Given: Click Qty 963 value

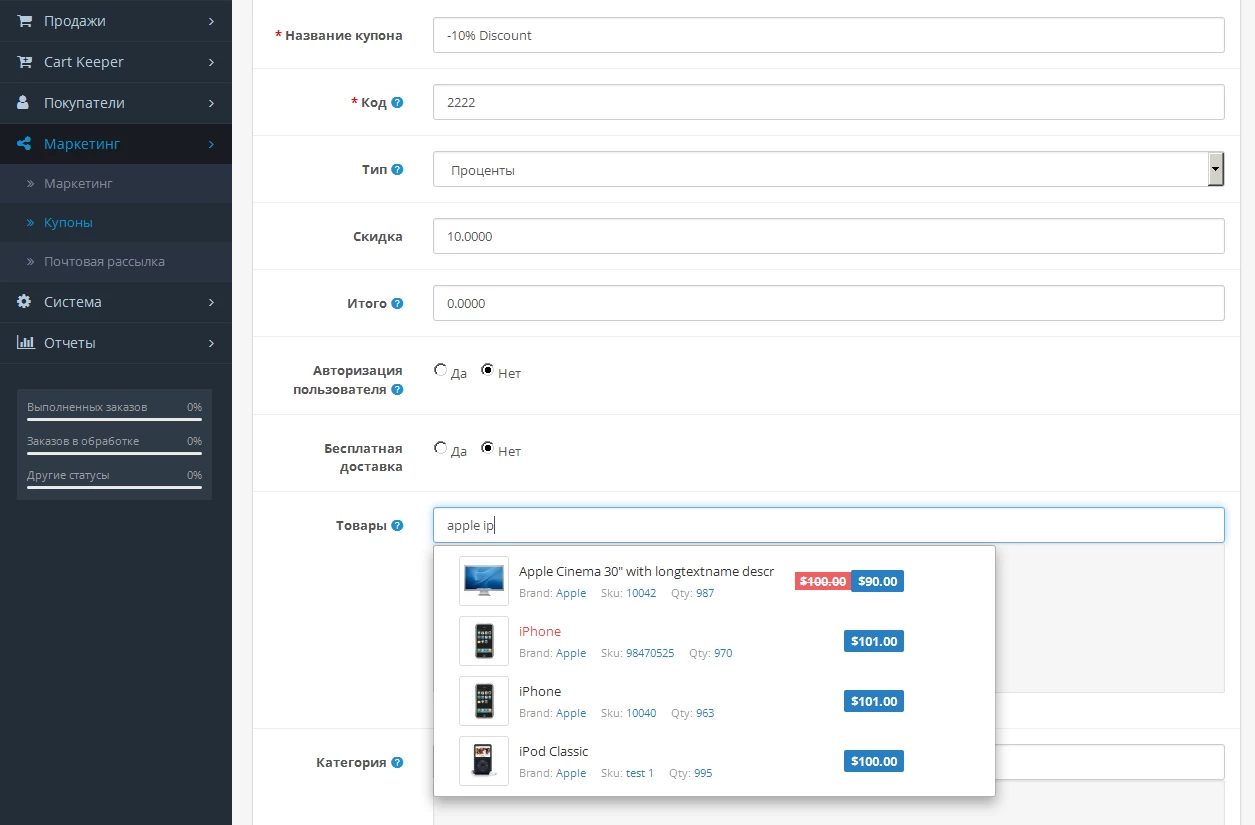Looking at the screenshot, I should coord(705,713).
